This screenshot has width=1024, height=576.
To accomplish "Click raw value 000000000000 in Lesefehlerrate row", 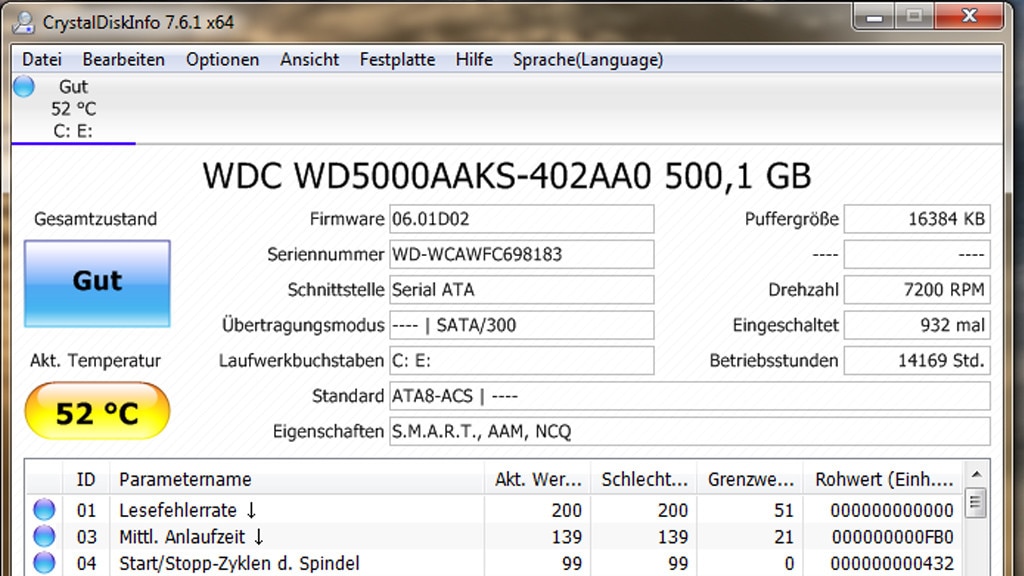I will pyautogui.click(x=892, y=510).
